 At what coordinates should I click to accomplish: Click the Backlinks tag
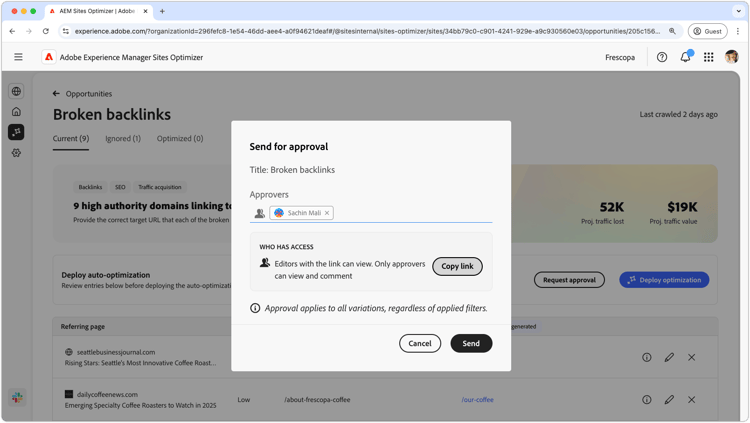coord(90,187)
